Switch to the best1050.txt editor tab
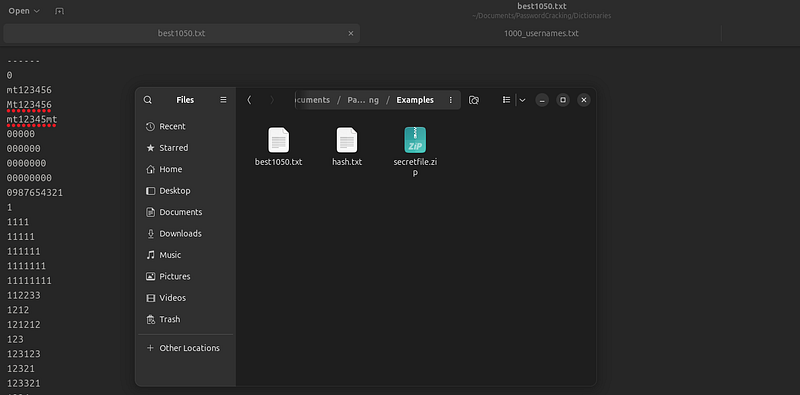800x395 pixels. click(181, 34)
